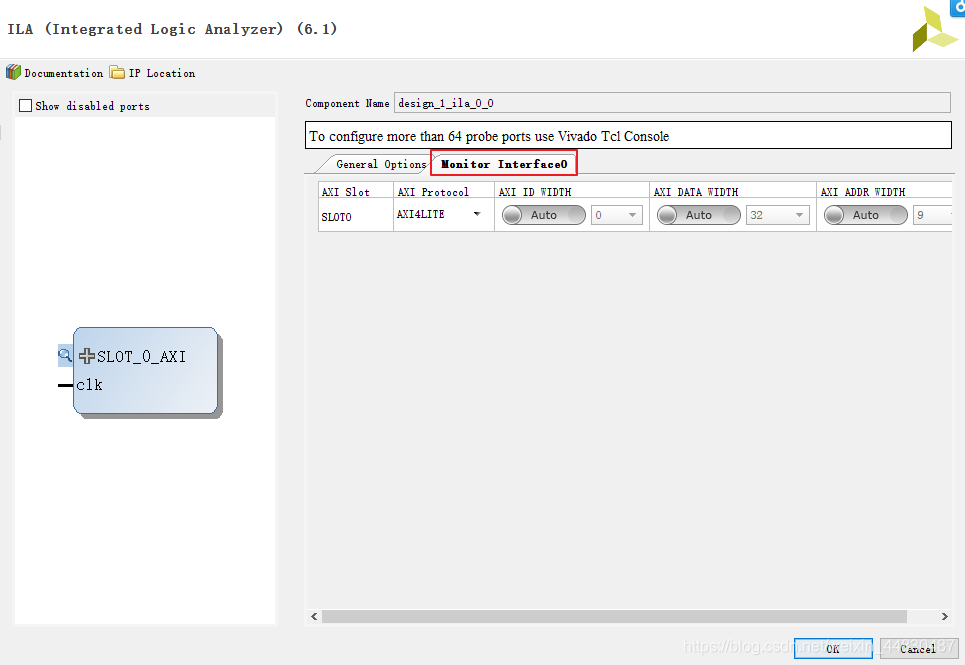965x665 pixels.
Task: Click the IP Location folder icon
Action: 117,73
